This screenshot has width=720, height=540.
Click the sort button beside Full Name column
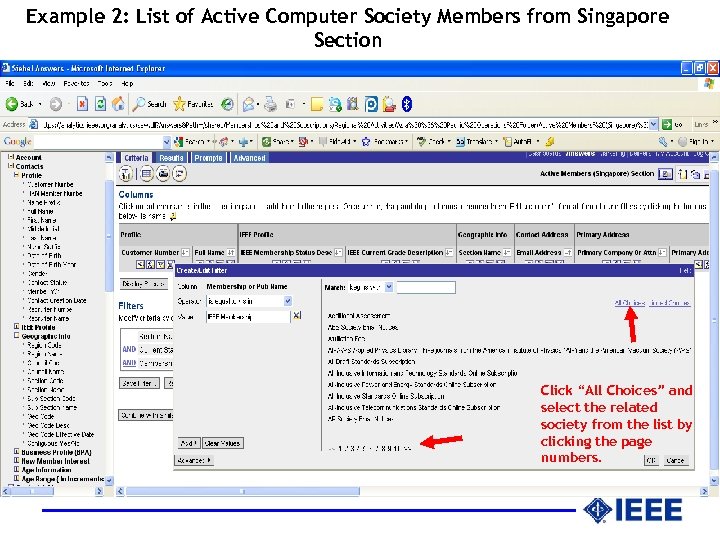click(231, 252)
